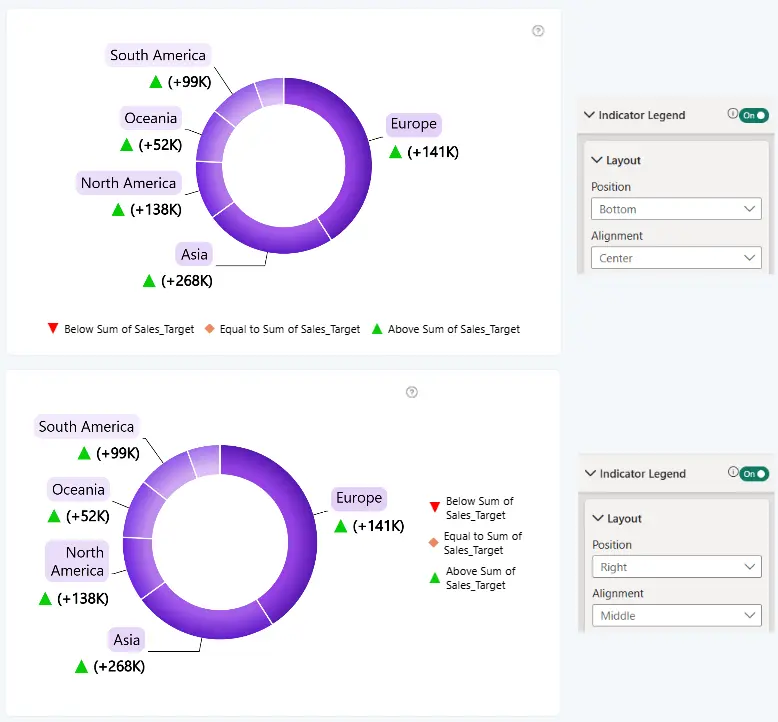Click the (+99K) value in the top chart

pyautogui.click(x=189, y=82)
